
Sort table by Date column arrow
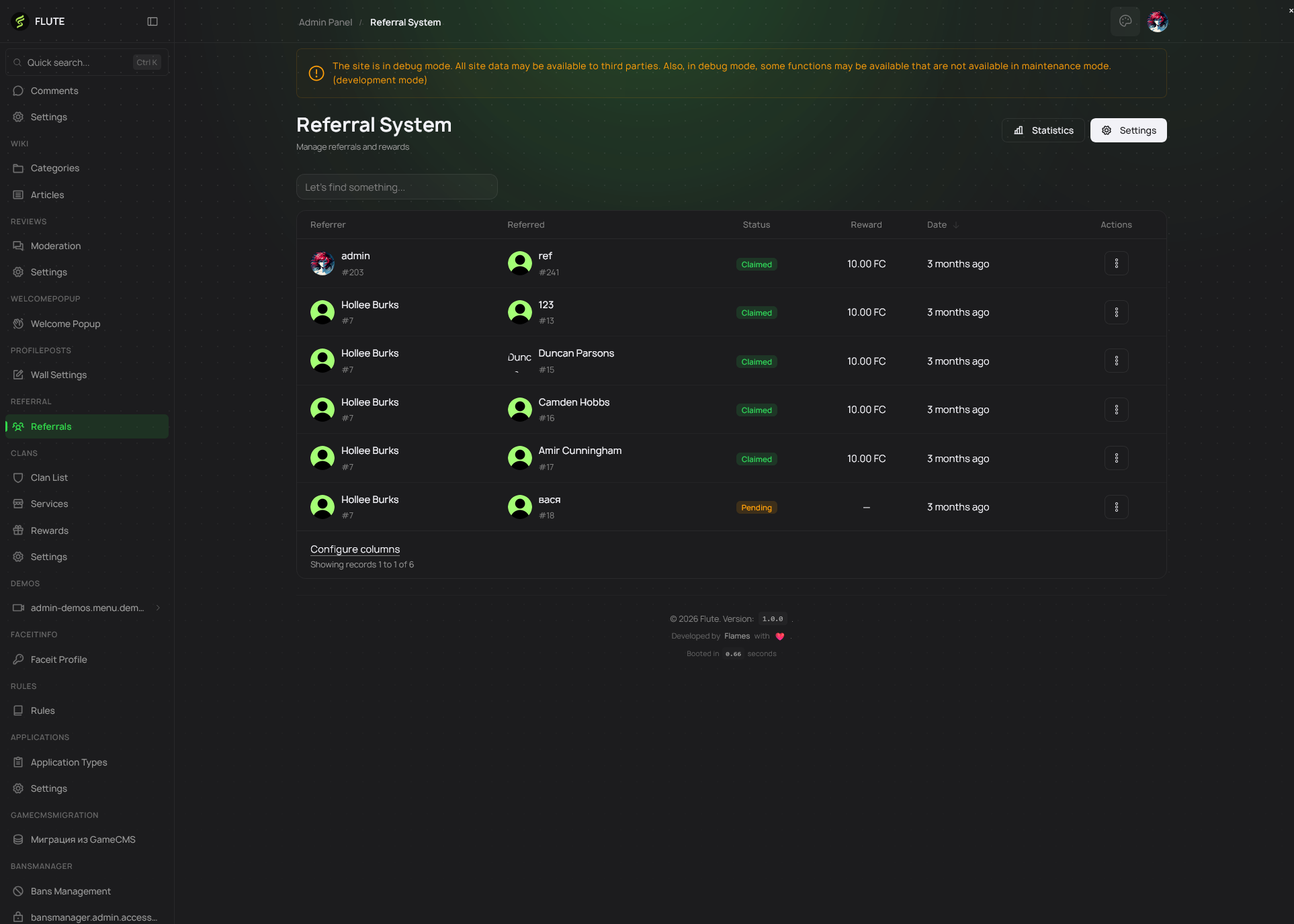[x=956, y=225]
